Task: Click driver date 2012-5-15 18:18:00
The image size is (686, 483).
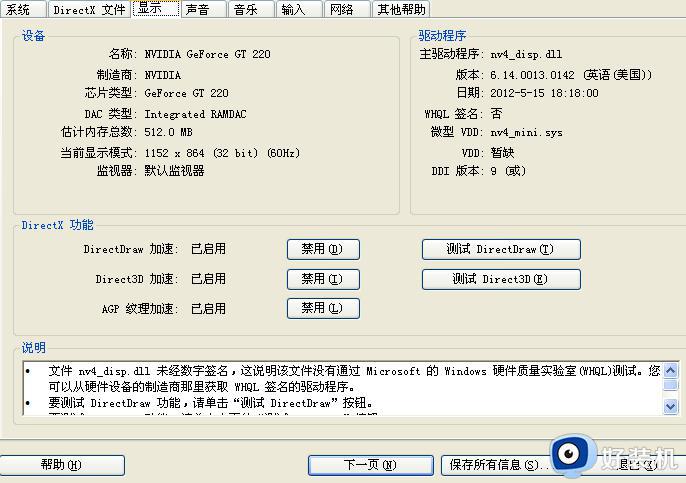Action: coord(544,93)
